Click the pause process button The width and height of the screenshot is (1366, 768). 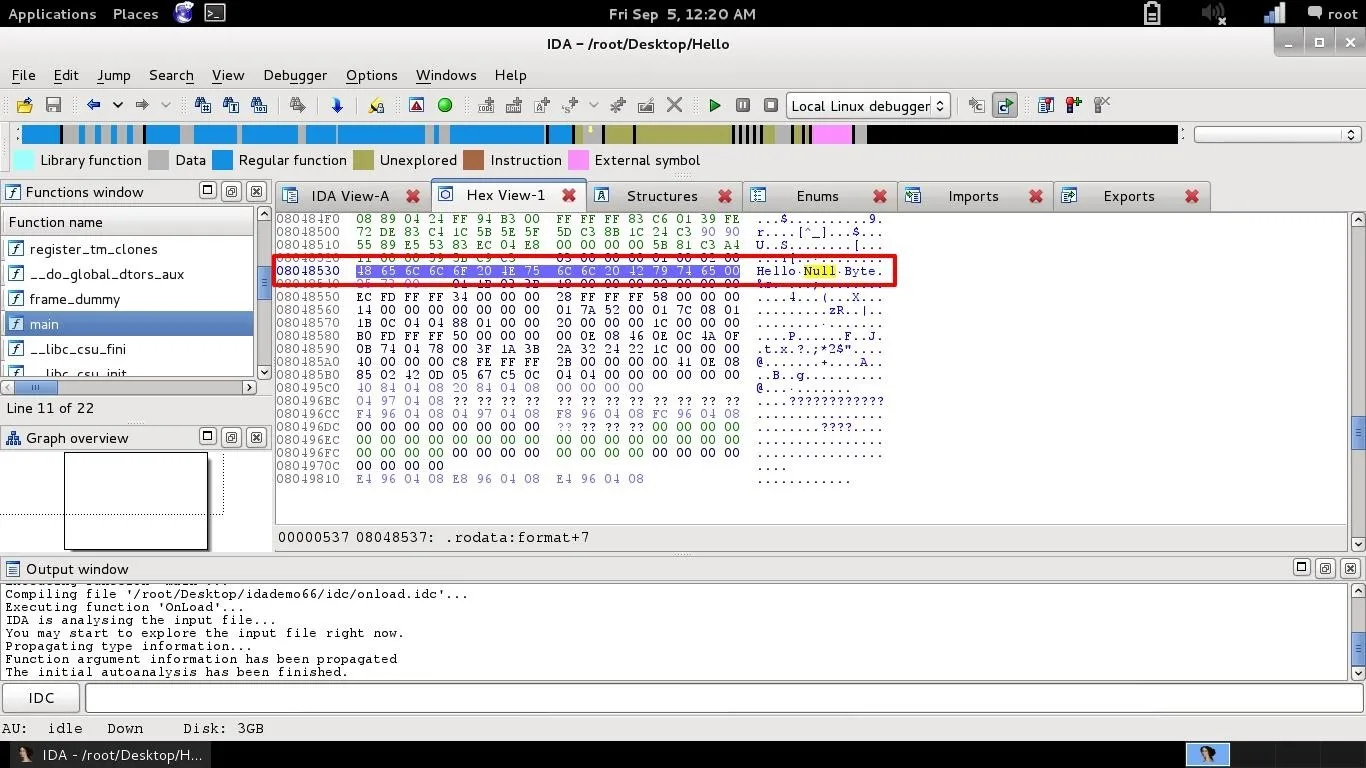[x=743, y=105]
